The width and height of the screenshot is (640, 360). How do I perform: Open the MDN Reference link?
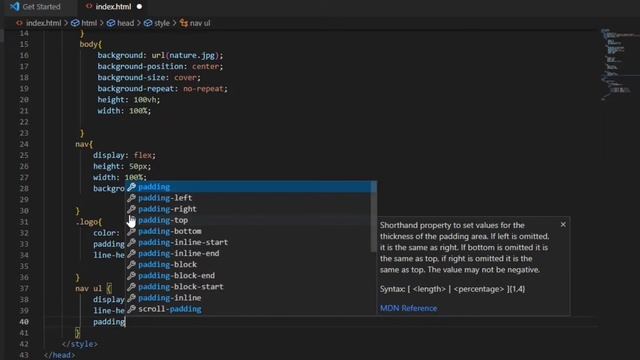408,308
